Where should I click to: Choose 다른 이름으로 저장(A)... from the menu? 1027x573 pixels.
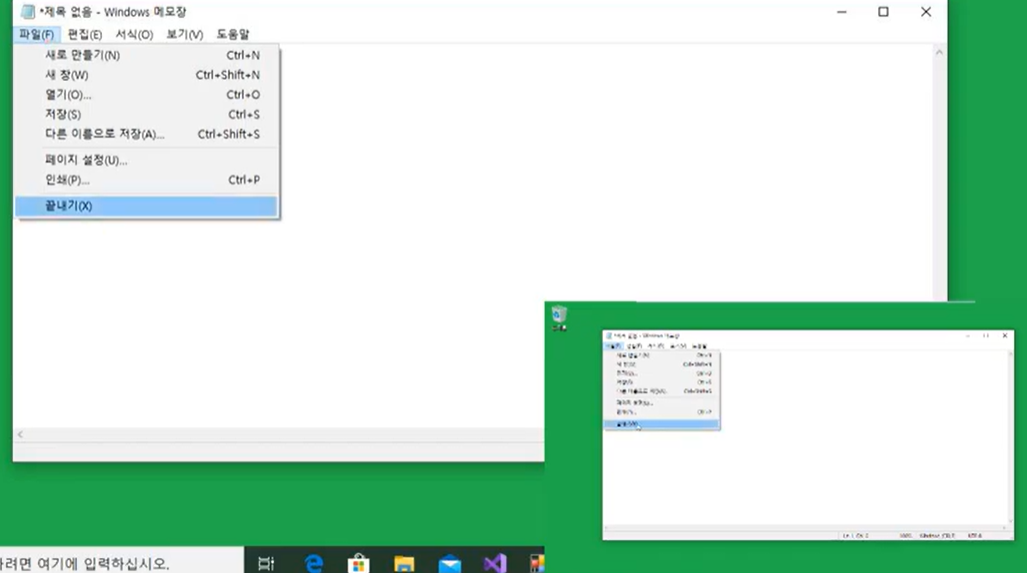pyautogui.click(x=146, y=134)
